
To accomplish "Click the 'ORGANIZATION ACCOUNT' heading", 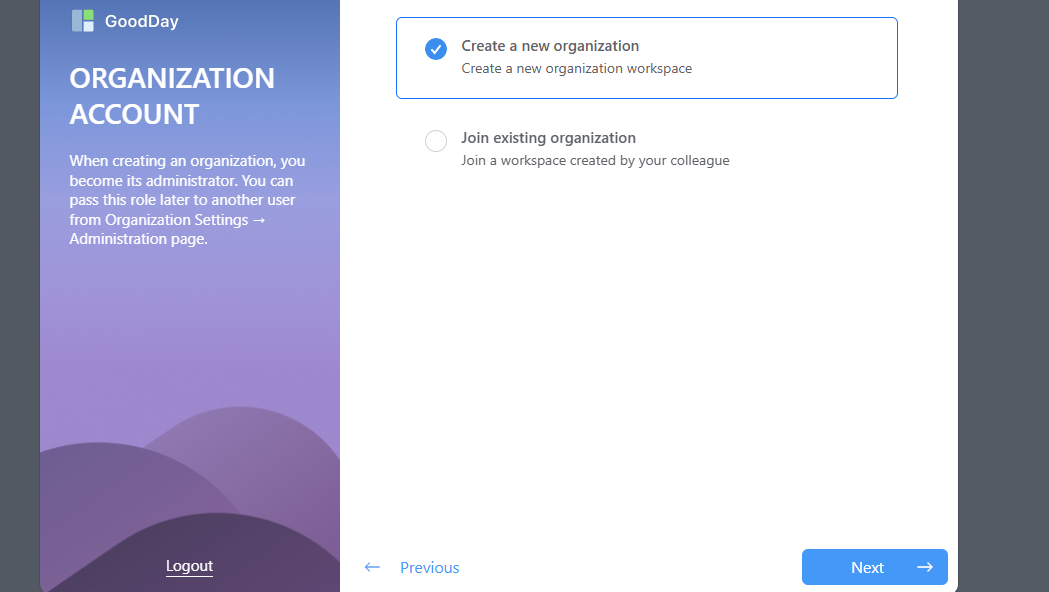I will tap(172, 96).
